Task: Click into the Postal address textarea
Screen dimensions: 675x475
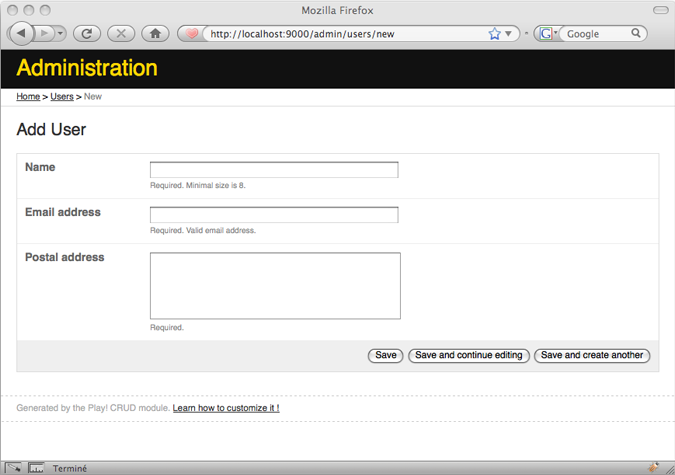Action: (x=275, y=286)
